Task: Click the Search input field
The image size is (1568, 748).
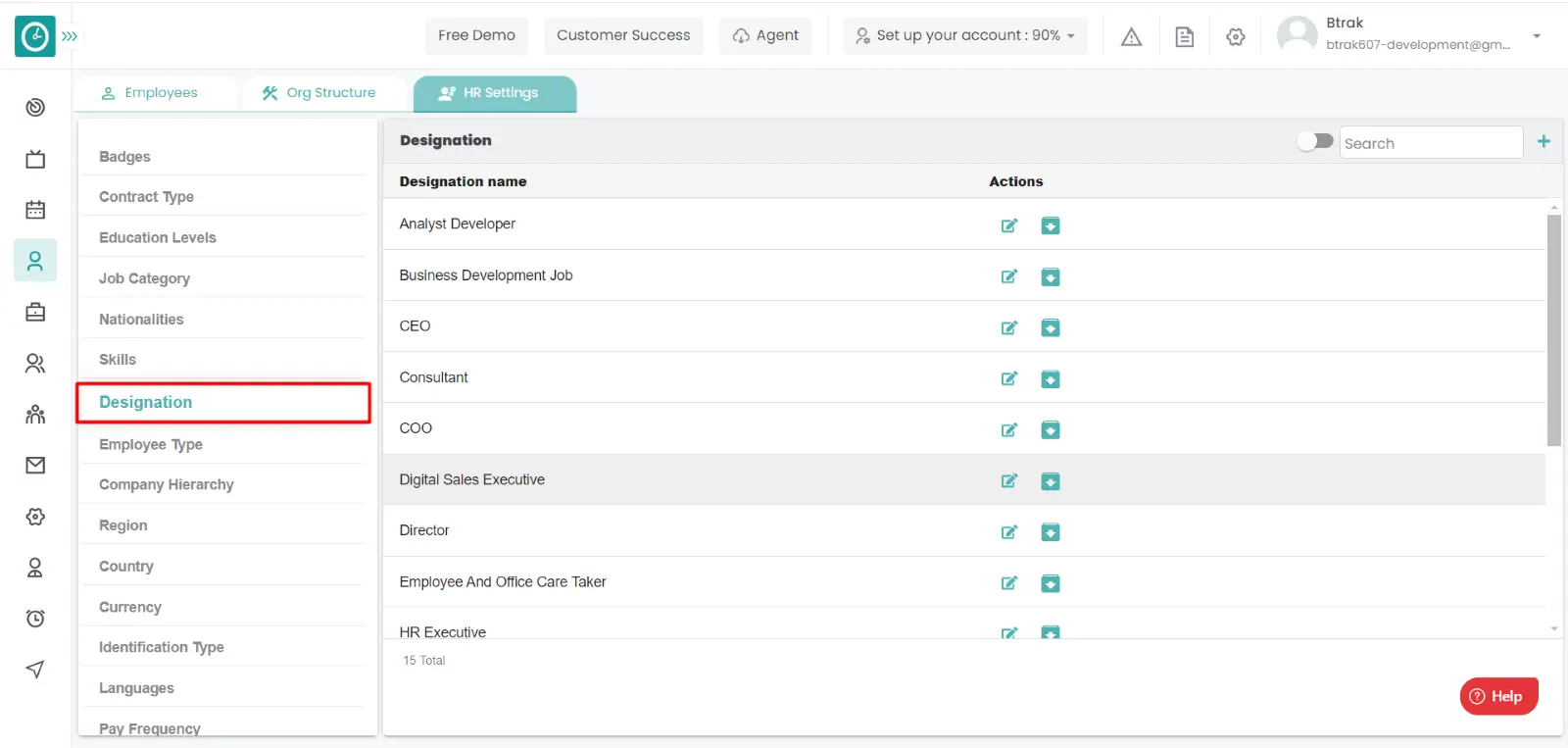Action: point(1431,142)
